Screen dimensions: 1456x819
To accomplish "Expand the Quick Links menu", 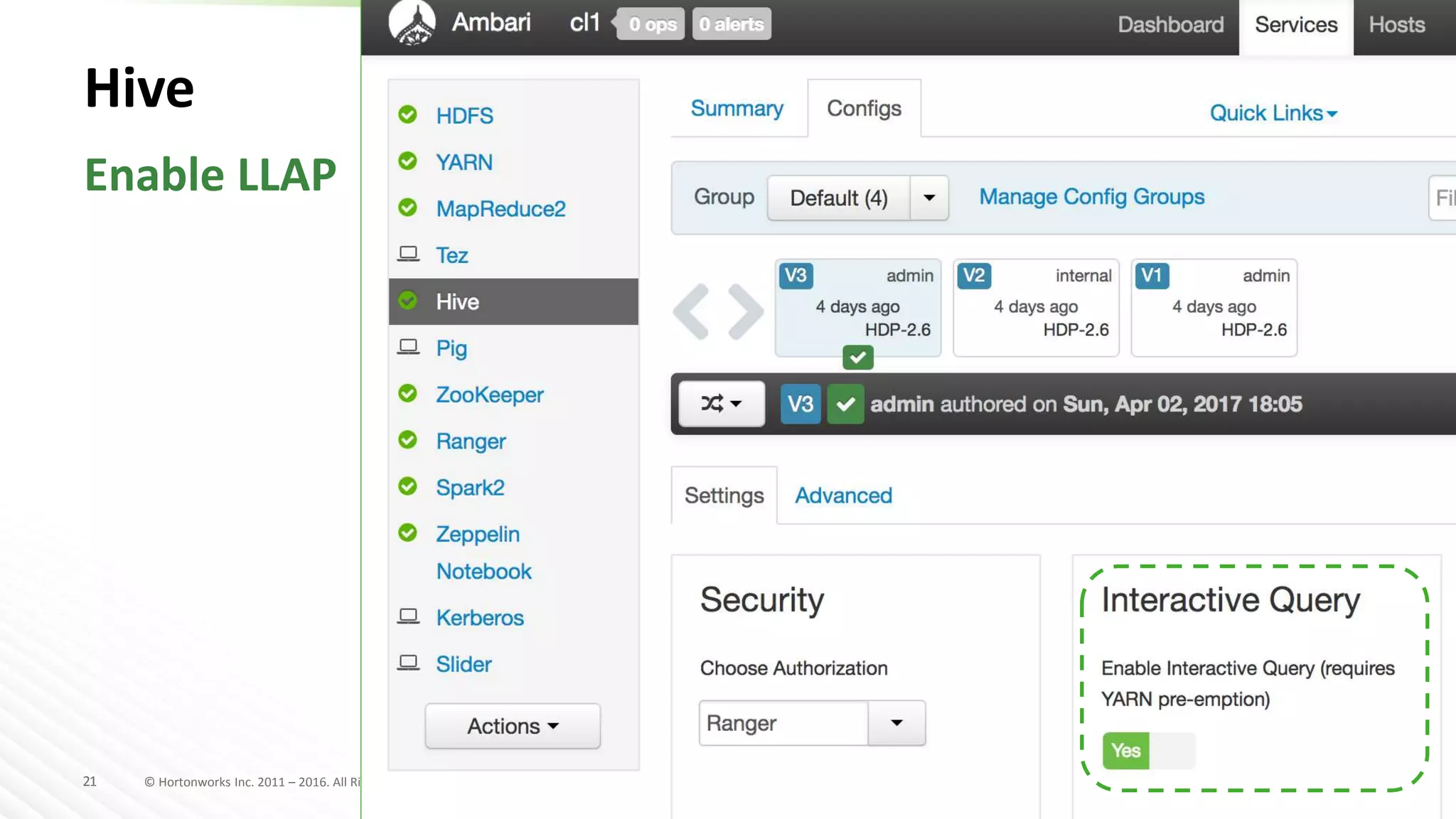I will click(1273, 113).
